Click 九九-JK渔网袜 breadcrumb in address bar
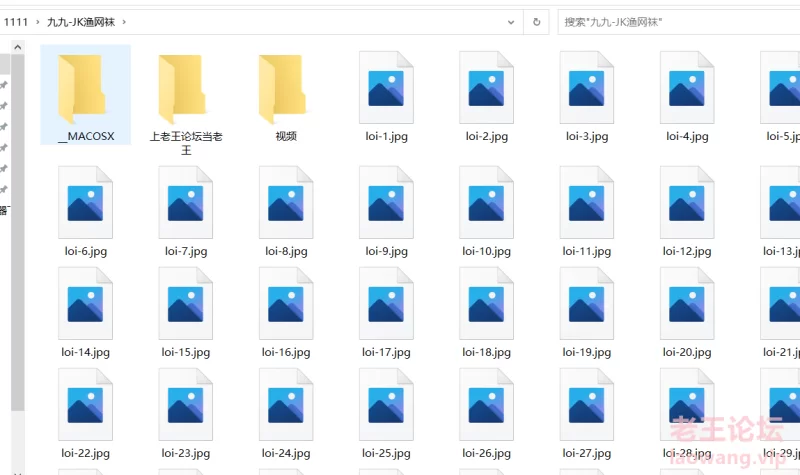Screen dimensions: 800x475 81,22
